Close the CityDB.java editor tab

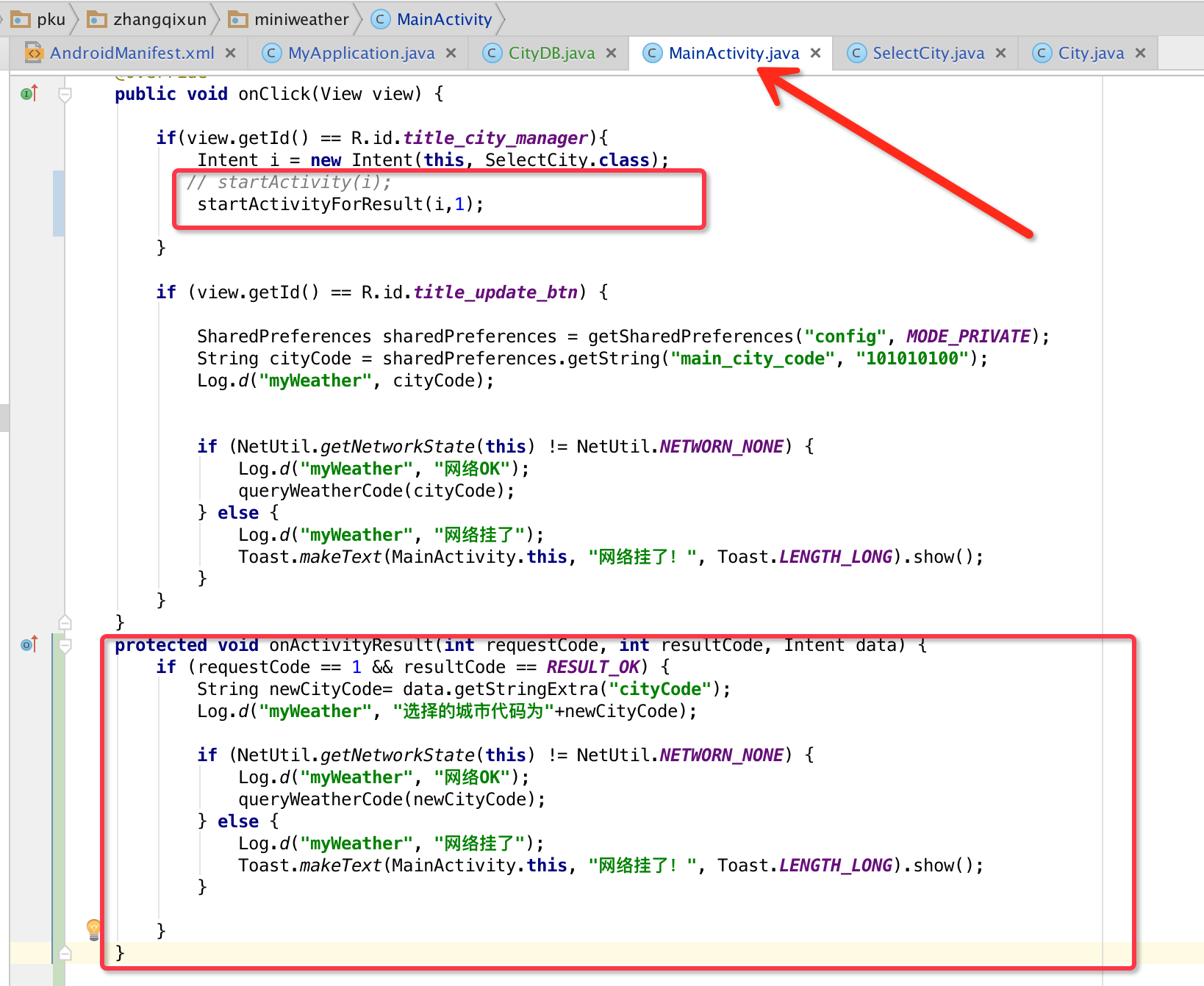click(x=611, y=53)
